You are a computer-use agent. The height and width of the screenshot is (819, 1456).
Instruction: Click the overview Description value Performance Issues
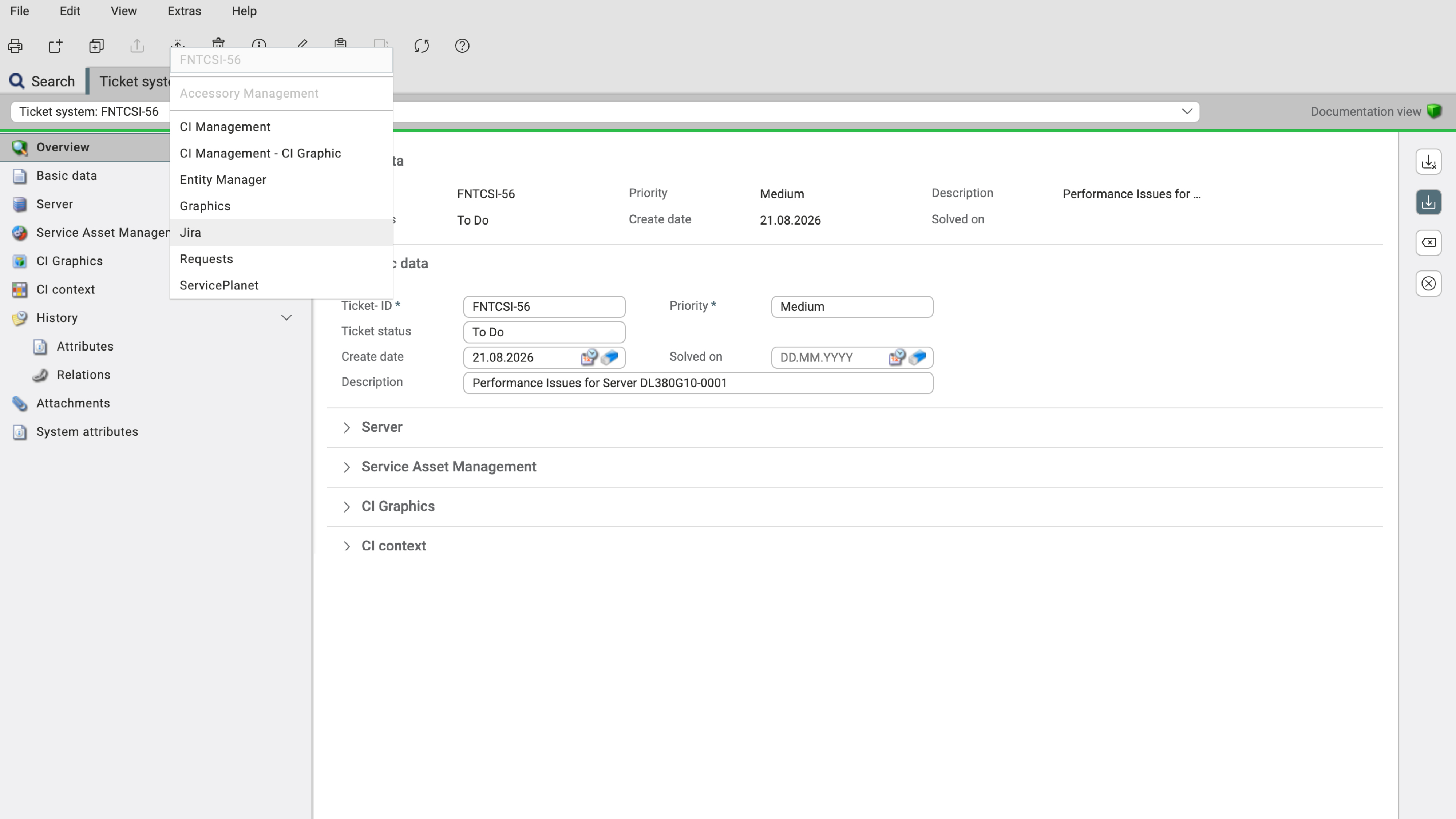[1131, 194]
